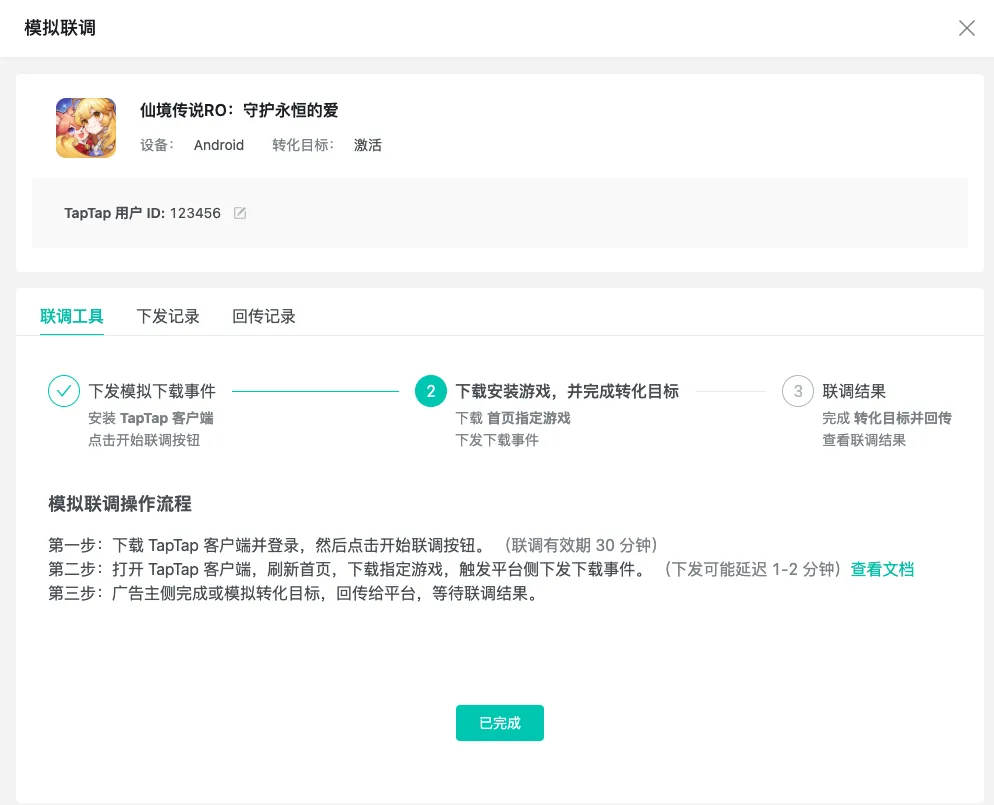994x805 pixels.
Task: Click the 仙境传说RO game app icon
Action: pos(86,128)
